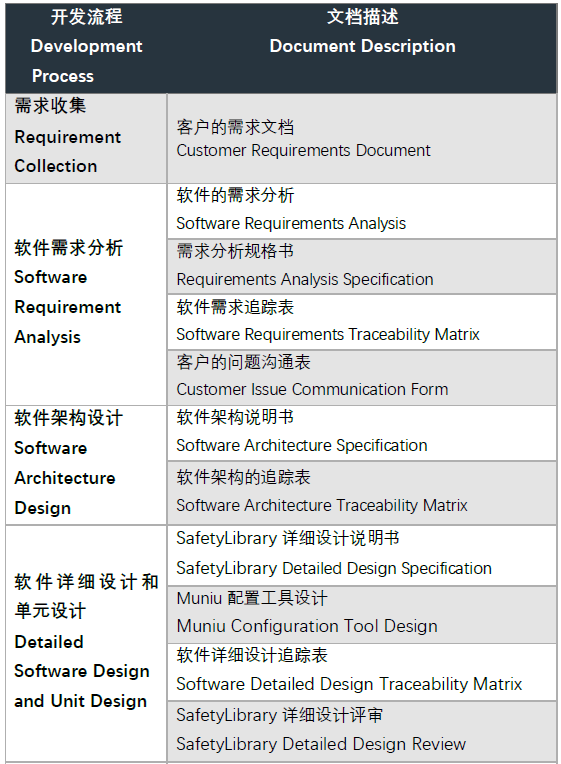Select the Software Detailed Design Traceability Matrix cell
Screen dimensions: 561x764
pos(362,672)
